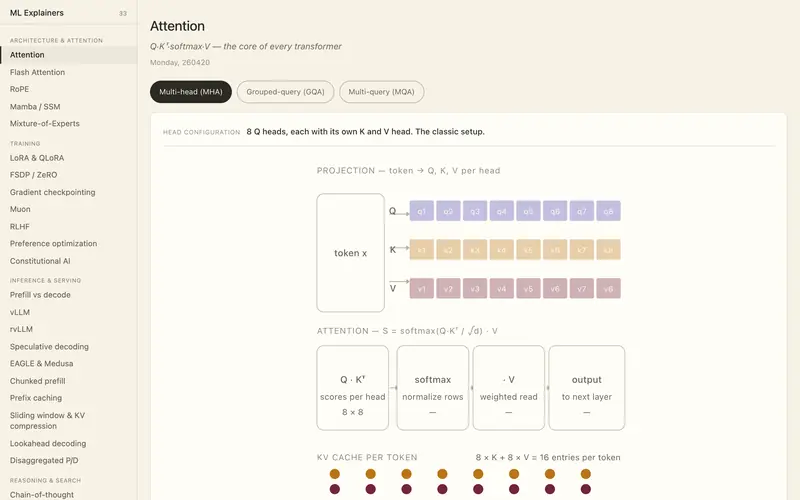The height and width of the screenshot is (500, 800).
Task: Activate the Multi-head (MHA) pill
Action: [191, 92]
